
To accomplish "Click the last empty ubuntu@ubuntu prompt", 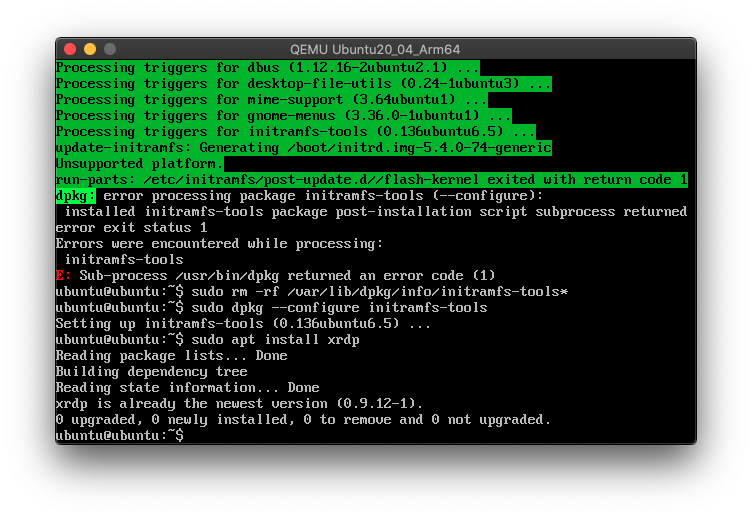I will 119,436.
